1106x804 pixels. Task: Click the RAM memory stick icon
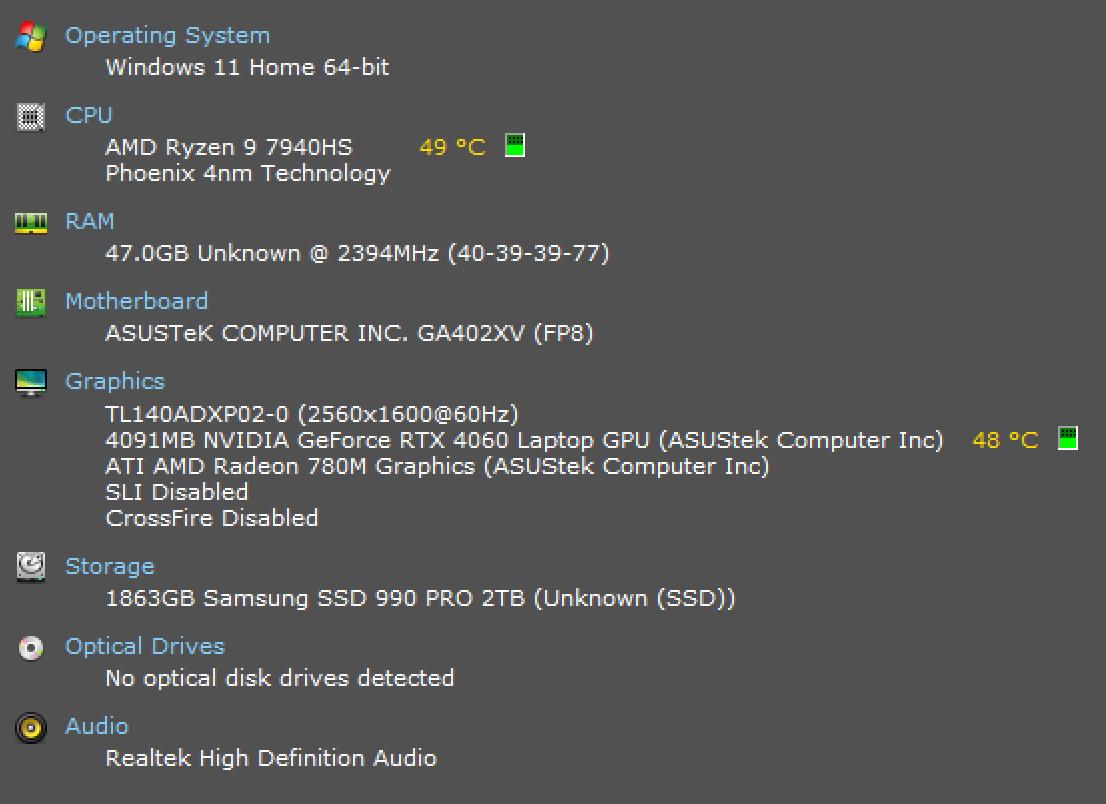[31, 223]
